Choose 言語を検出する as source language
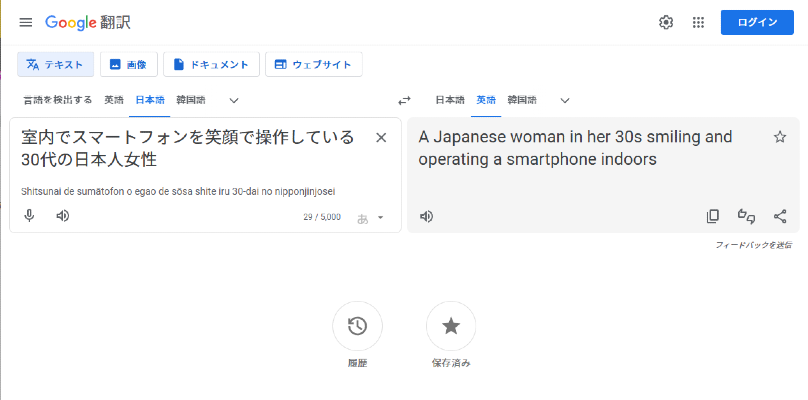The image size is (808, 400). coord(58,100)
